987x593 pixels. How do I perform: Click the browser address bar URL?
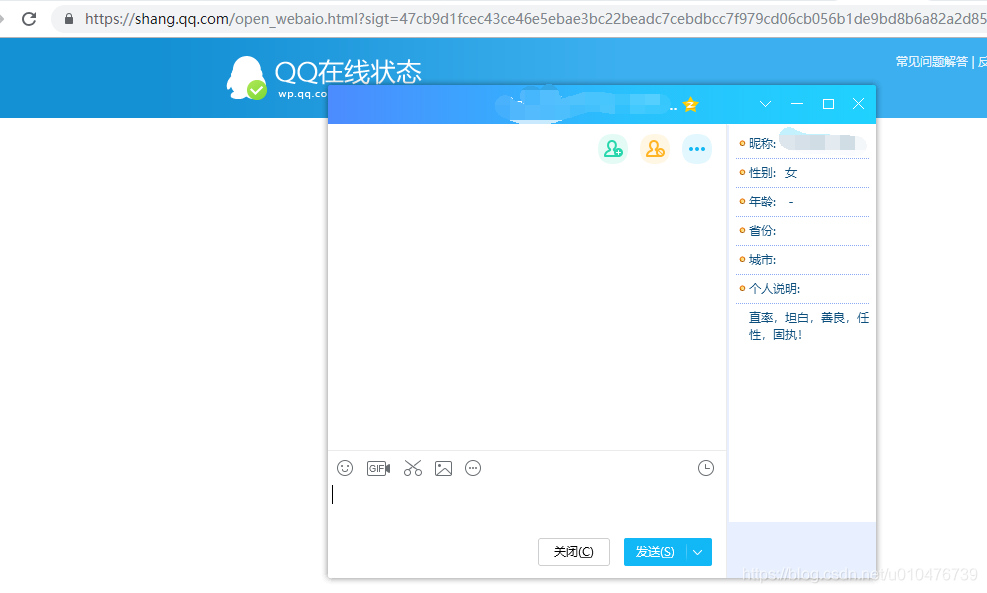535,19
